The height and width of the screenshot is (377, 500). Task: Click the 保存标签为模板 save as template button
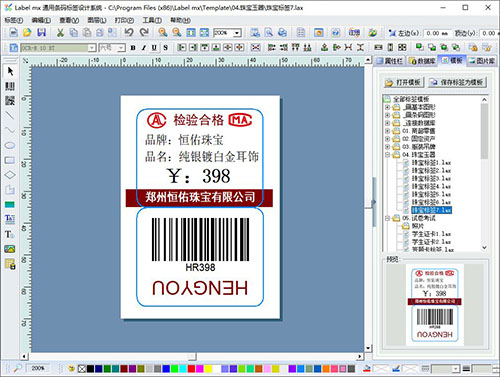[457, 82]
